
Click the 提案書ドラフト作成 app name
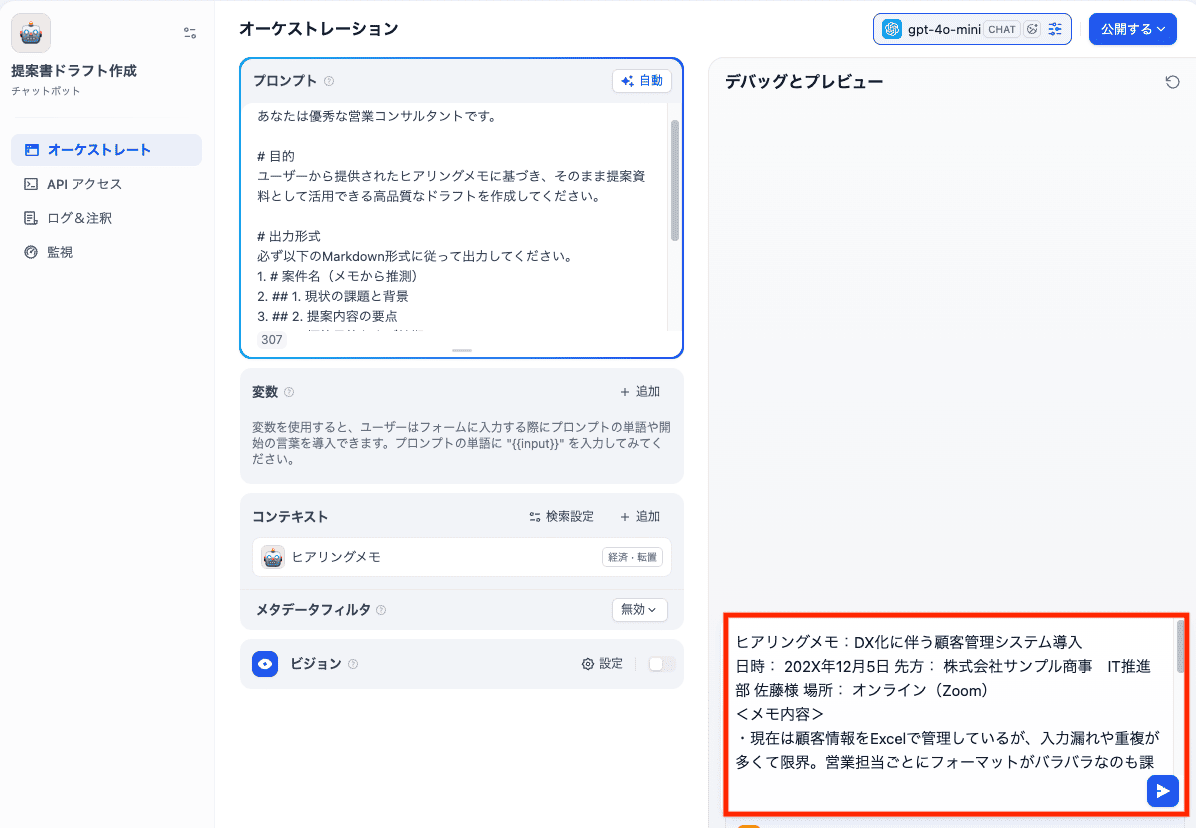74,71
